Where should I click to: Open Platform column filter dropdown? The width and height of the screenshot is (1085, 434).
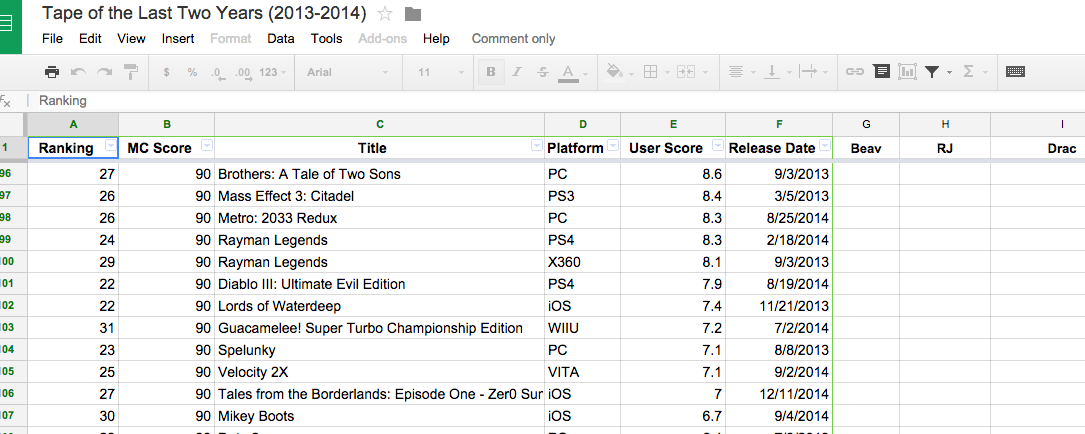(612, 146)
